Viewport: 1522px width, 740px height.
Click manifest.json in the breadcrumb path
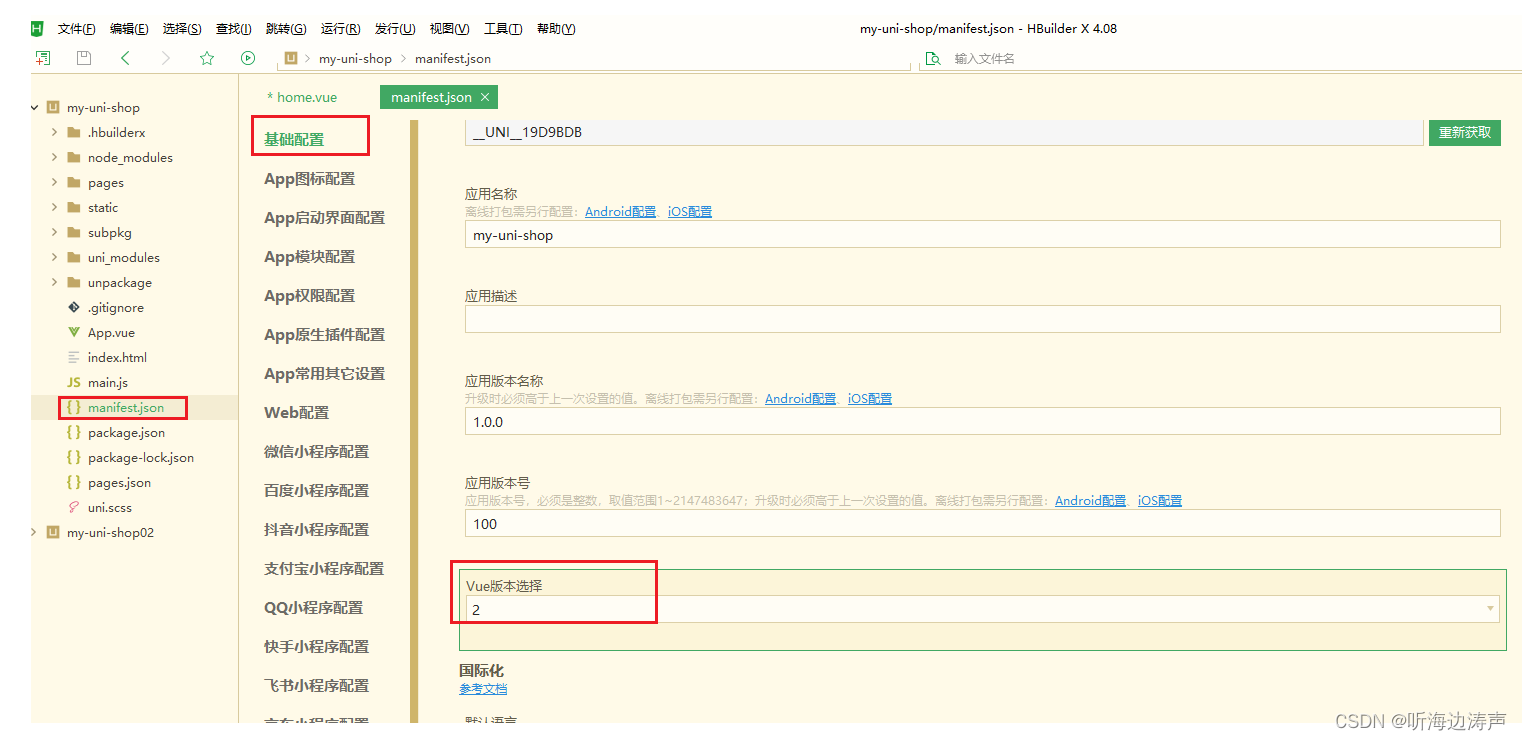coord(453,59)
